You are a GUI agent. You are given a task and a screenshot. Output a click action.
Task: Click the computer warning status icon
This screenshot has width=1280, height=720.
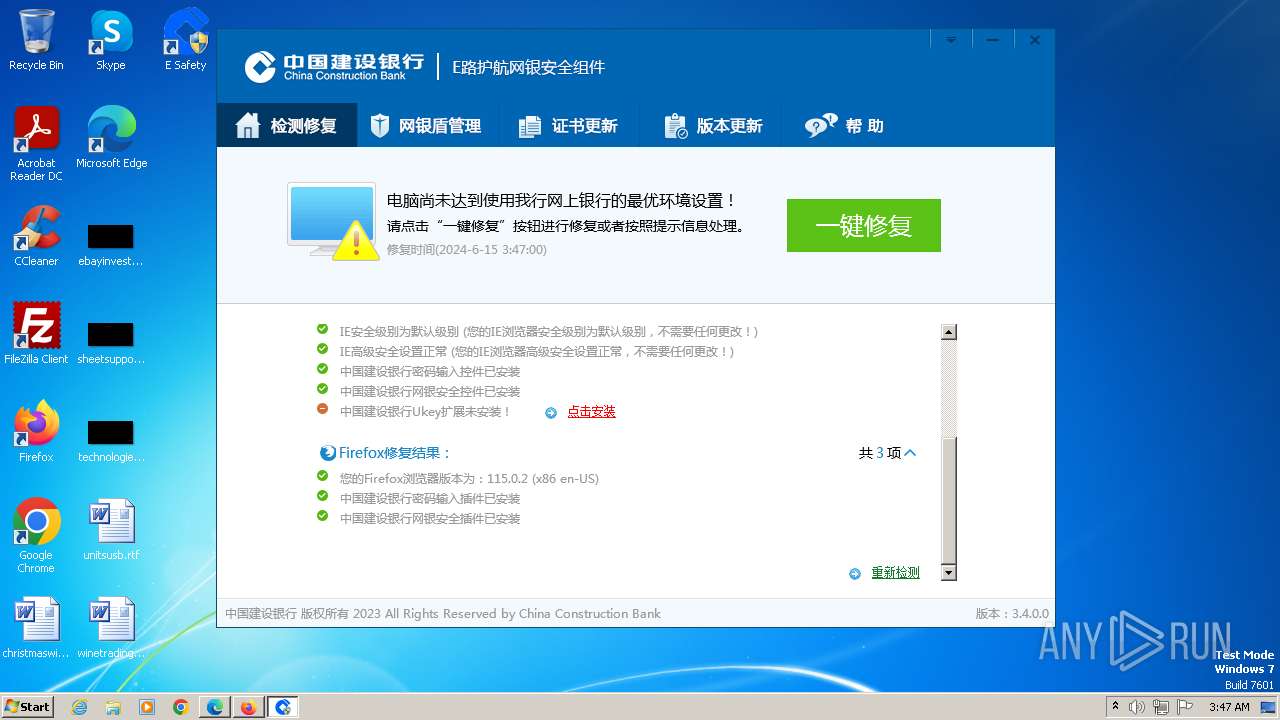(333, 221)
